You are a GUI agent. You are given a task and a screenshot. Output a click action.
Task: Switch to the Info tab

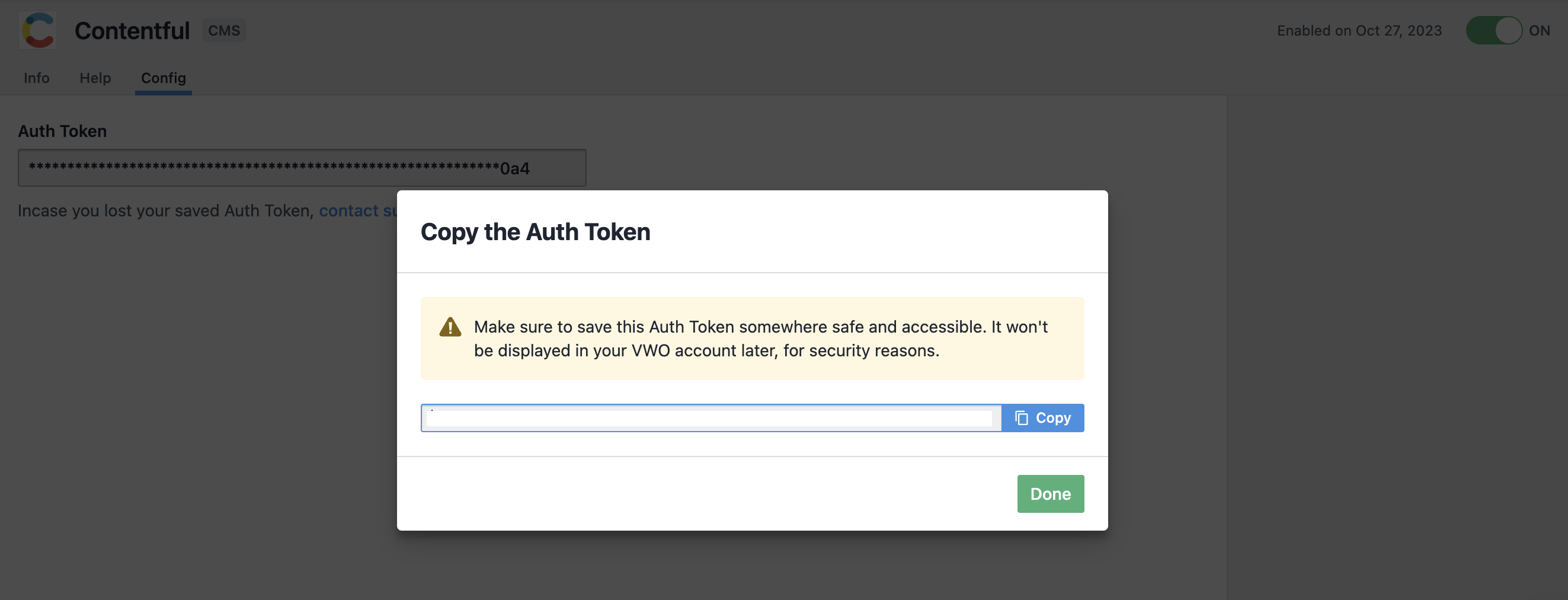pos(37,78)
